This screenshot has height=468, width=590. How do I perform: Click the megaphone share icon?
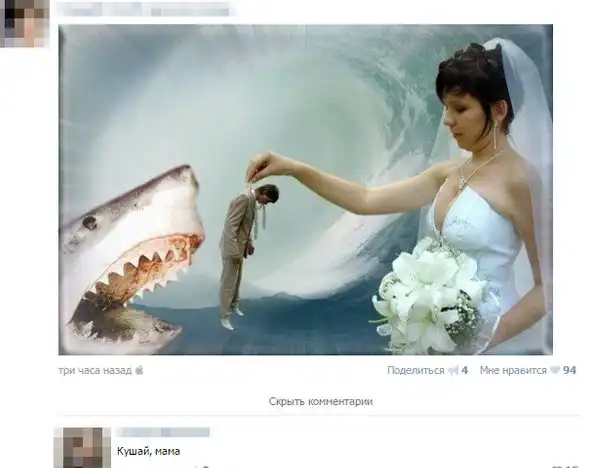coord(453,371)
